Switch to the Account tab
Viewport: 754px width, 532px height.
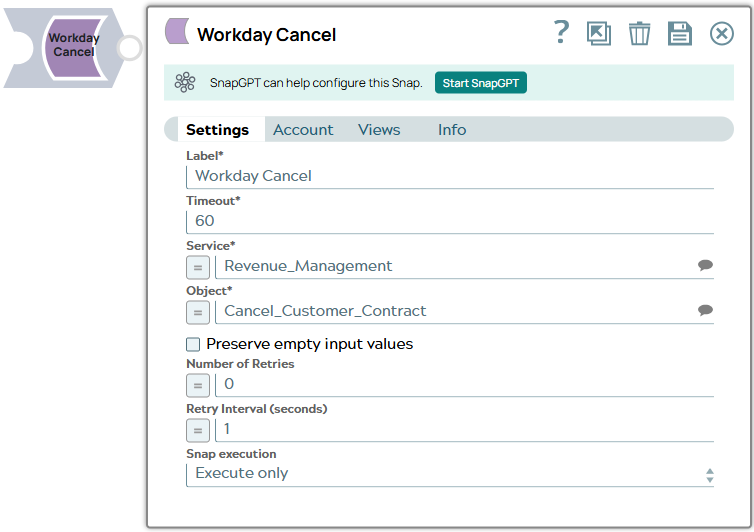click(303, 130)
